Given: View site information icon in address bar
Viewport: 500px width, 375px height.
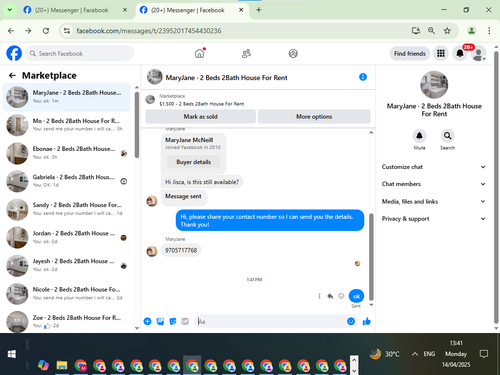Looking at the screenshot, I should pyautogui.click(x=67, y=31).
